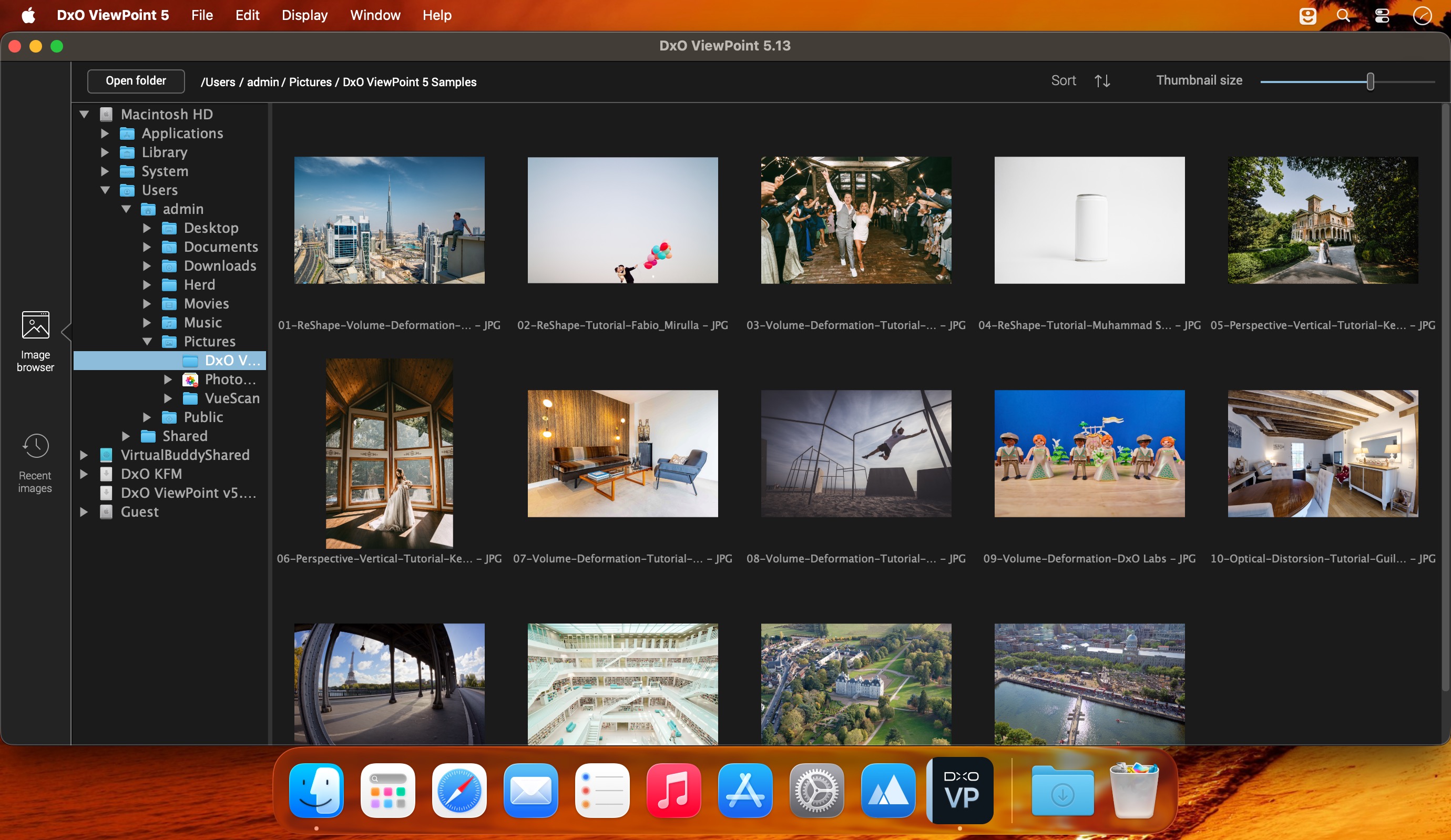Image resolution: width=1451 pixels, height=840 pixels.
Task: Click the DxO KFM disk icon
Action: tap(106, 474)
